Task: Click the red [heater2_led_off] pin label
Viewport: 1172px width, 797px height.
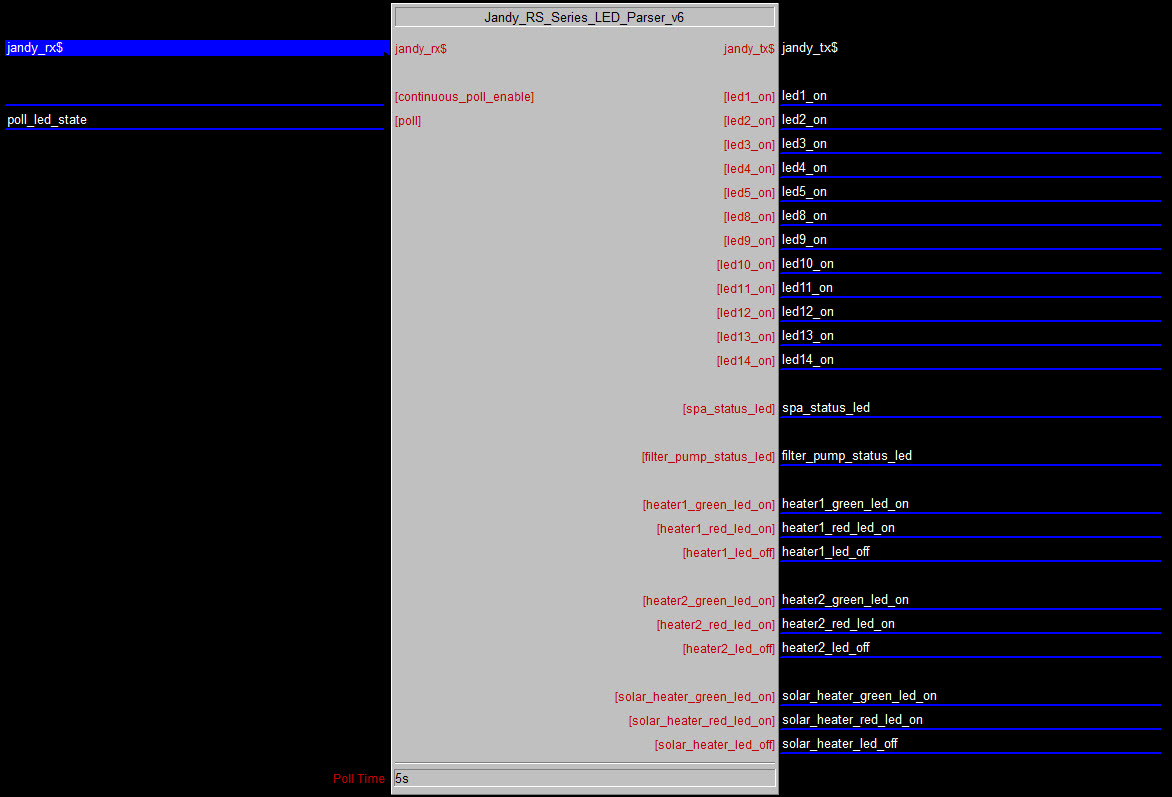Action: tap(729, 648)
